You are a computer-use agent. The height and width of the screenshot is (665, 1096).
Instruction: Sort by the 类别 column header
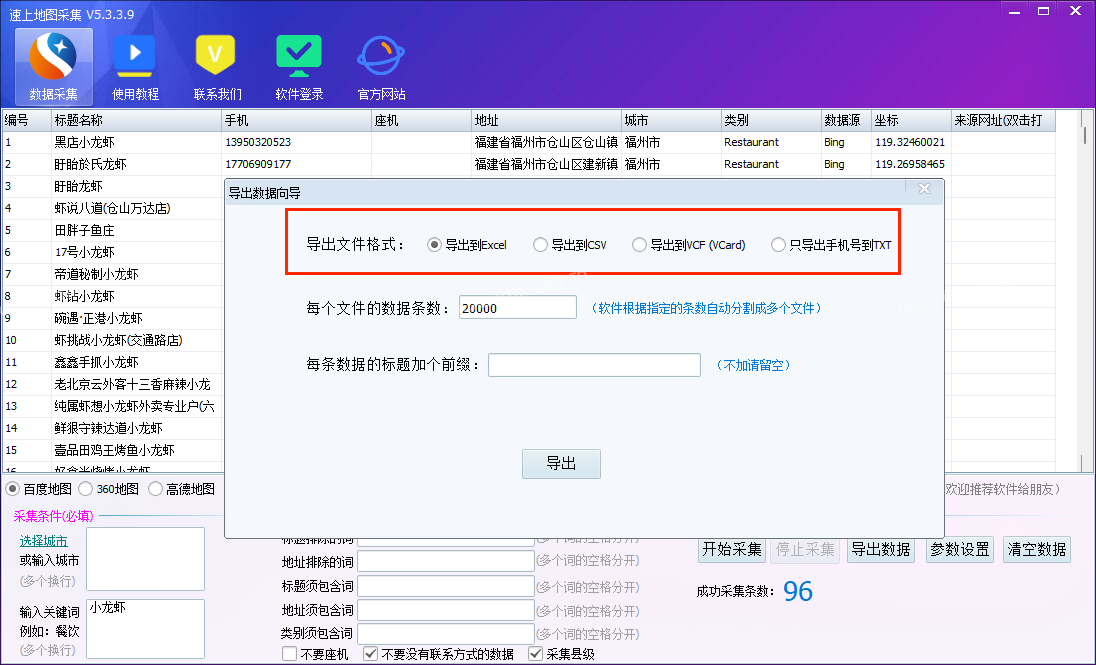pyautogui.click(x=771, y=120)
